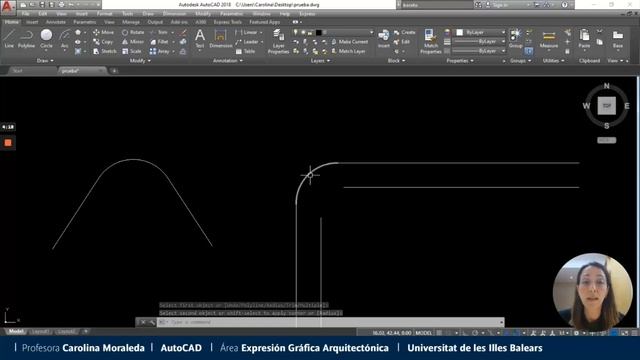
Task: Select the Line tool
Action: 9,39
